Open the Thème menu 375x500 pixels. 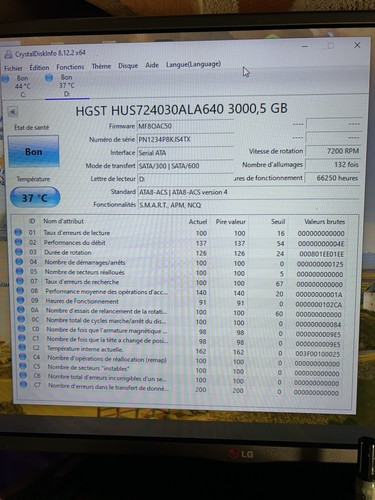click(101, 66)
